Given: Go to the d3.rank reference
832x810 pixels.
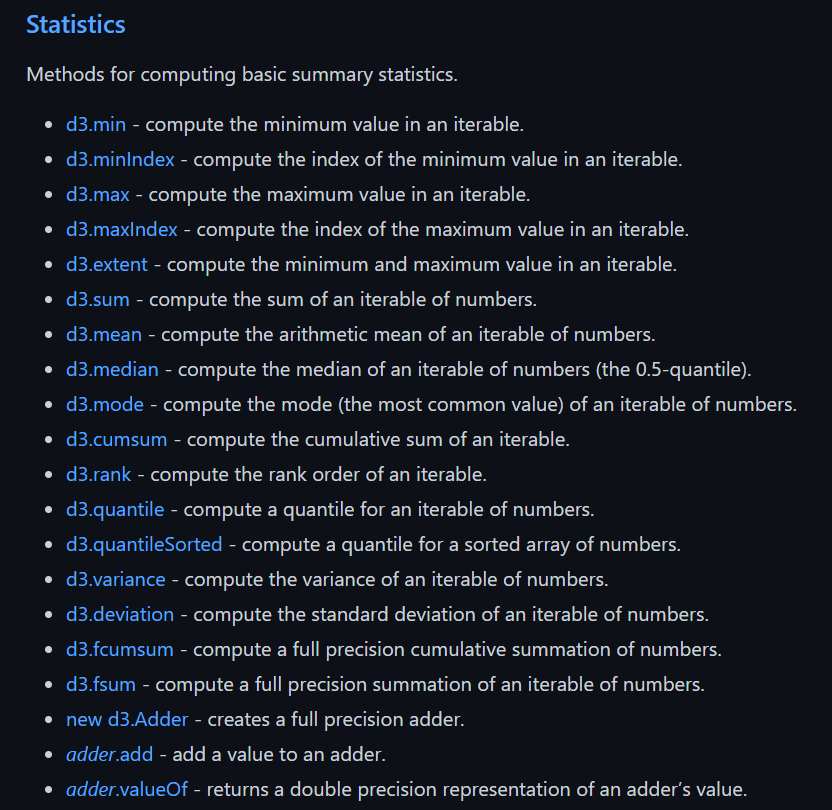Looking at the screenshot, I should (x=99, y=475).
